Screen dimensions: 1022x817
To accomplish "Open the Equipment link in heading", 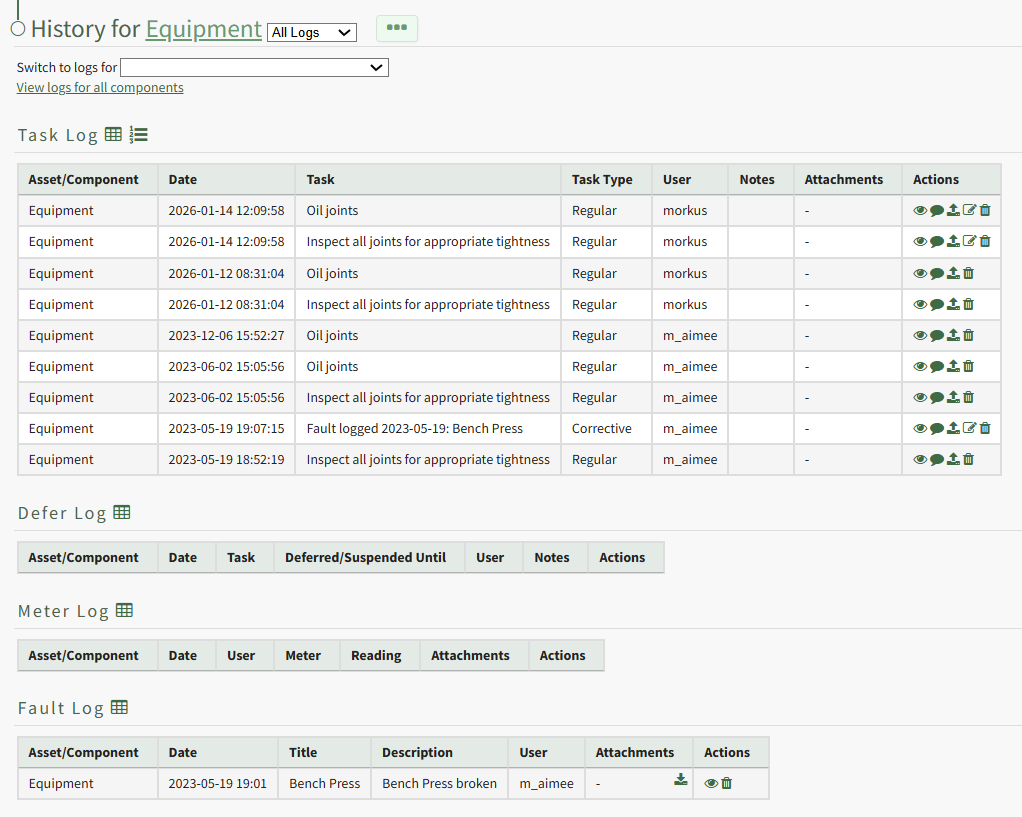I will (204, 29).
